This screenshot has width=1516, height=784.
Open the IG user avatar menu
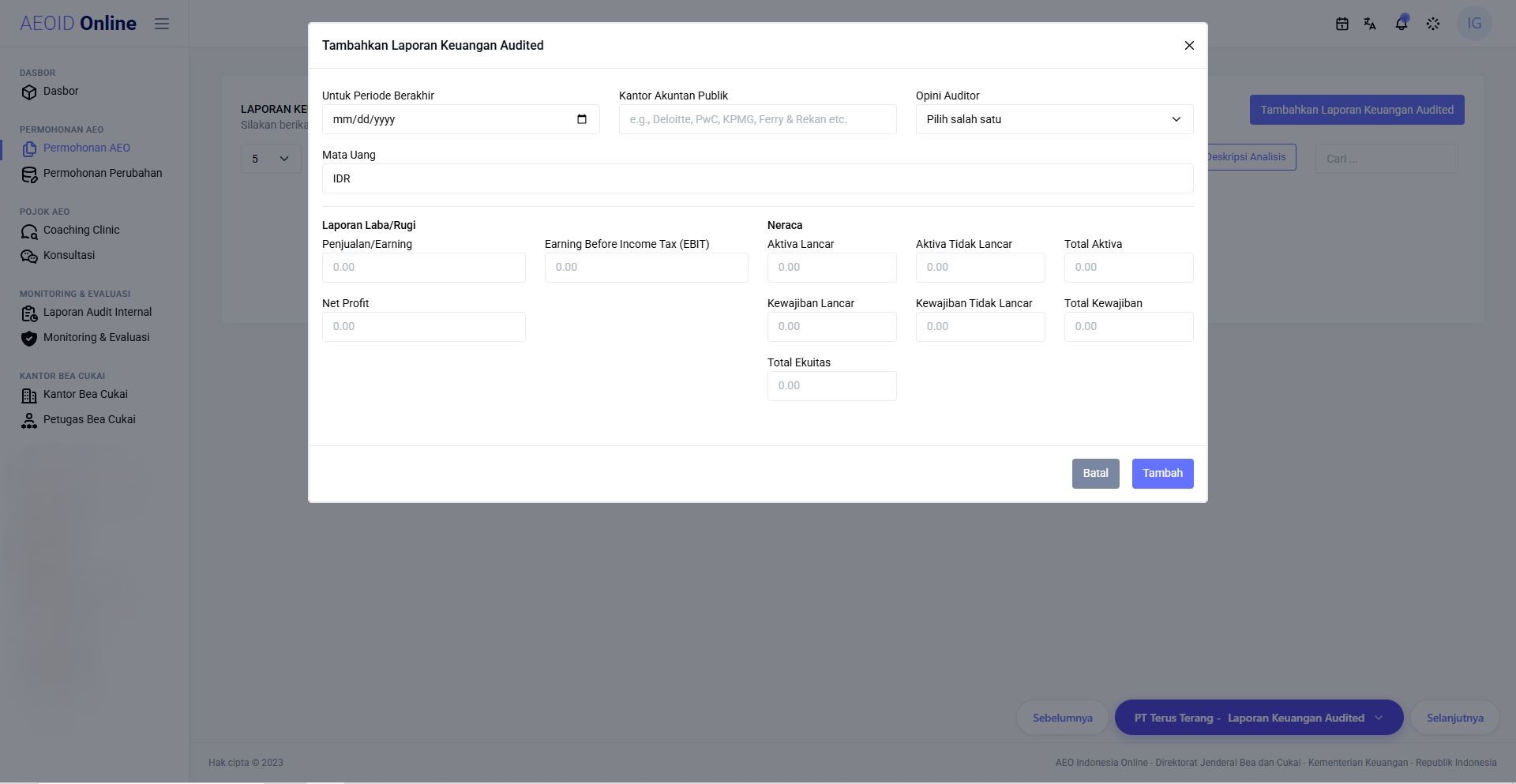tap(1474, 23)
